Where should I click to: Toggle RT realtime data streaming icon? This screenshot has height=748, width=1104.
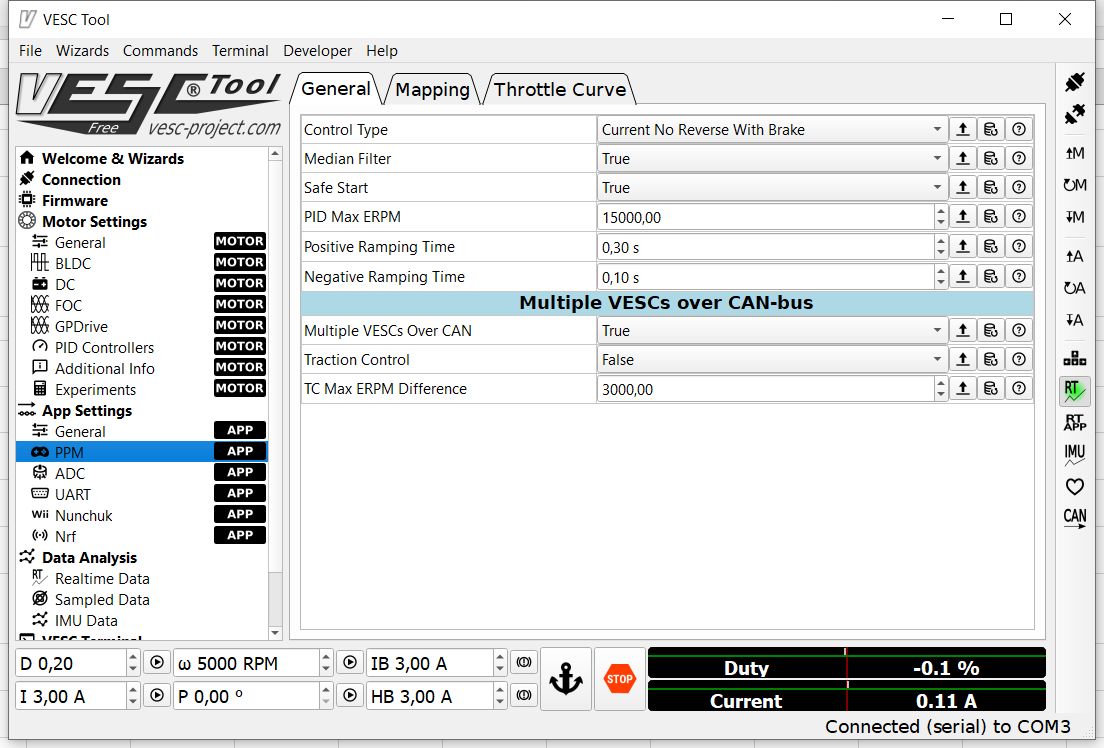click(x=1074, y=391)
